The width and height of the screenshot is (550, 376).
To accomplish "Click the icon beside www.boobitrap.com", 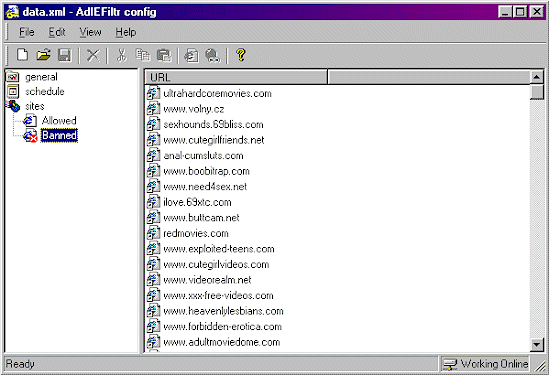I will (153, 171).
